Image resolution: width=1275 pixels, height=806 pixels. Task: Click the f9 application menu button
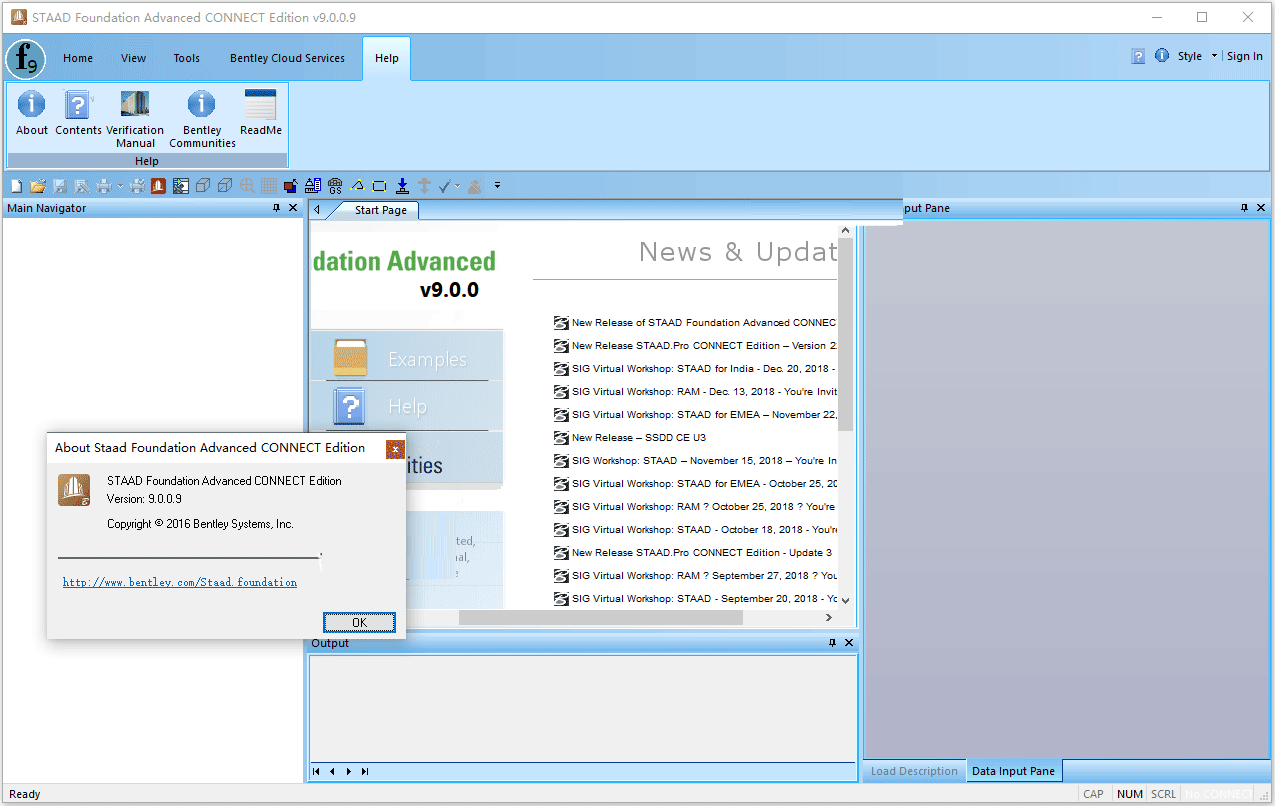(25, 59)
